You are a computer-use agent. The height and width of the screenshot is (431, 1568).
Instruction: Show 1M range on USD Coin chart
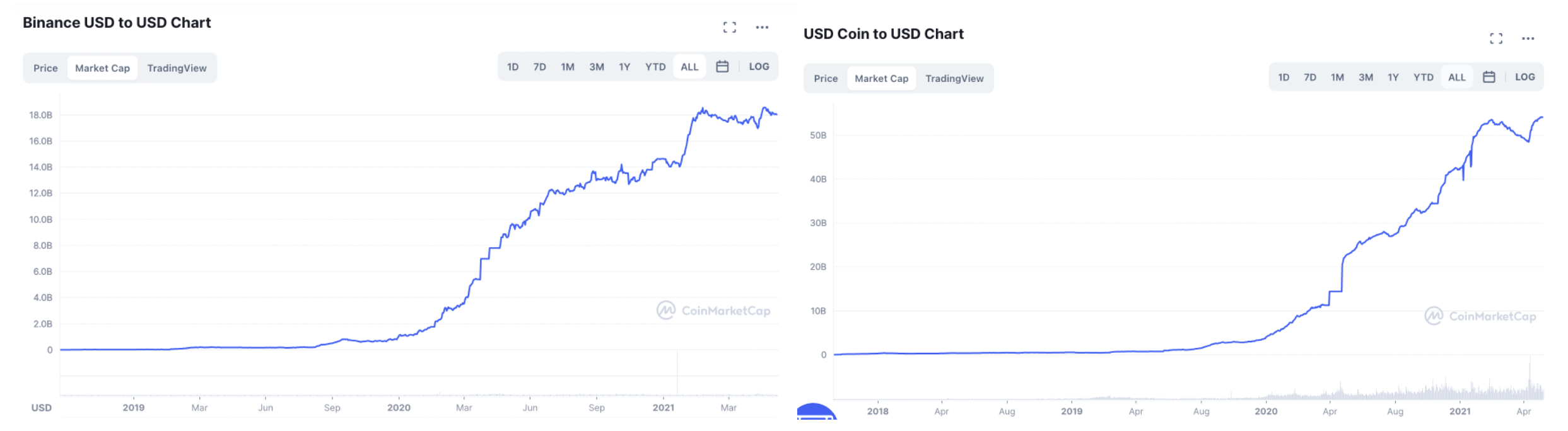tap(1337, 78)
